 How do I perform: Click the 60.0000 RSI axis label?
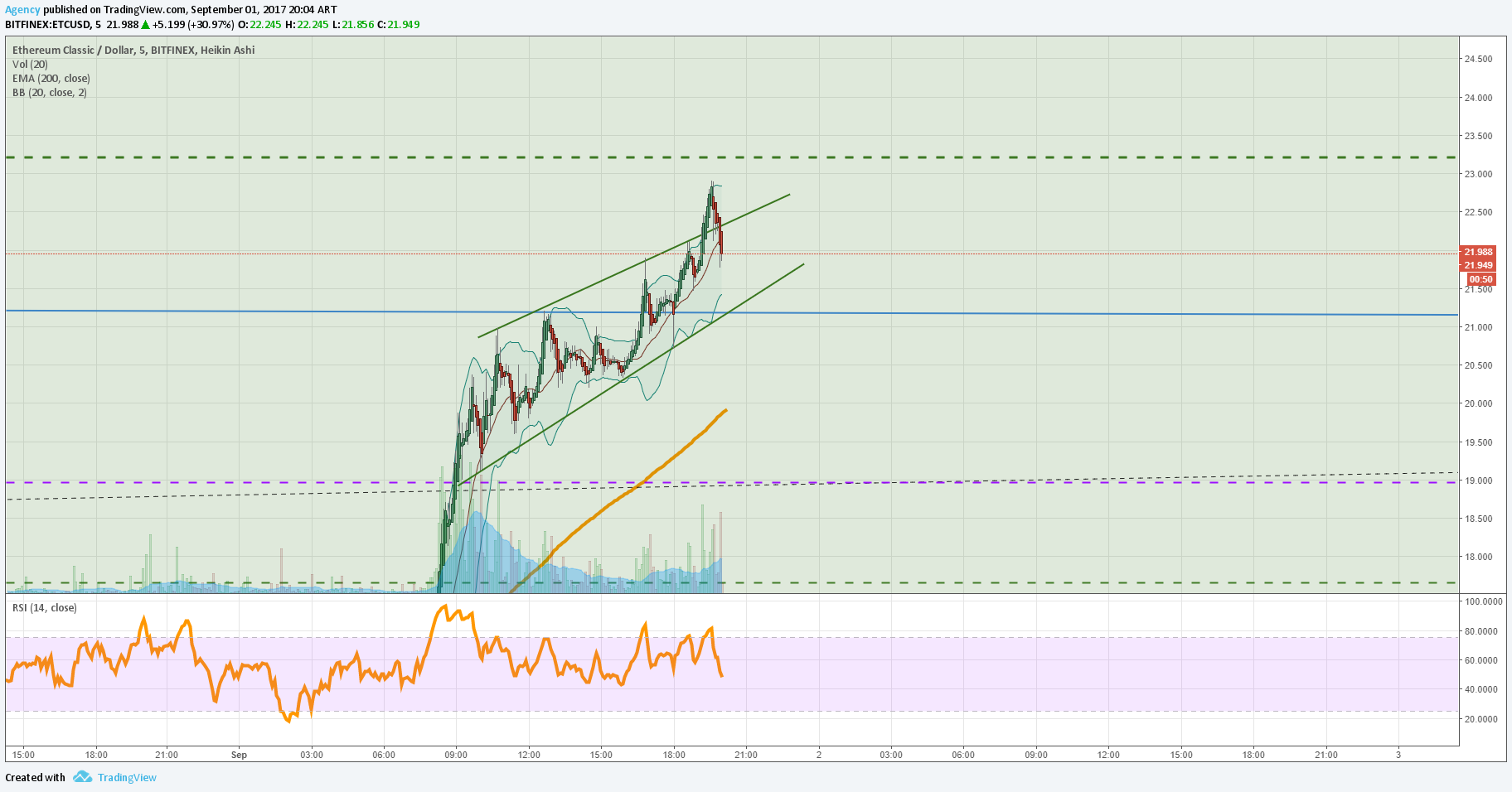1481,660
